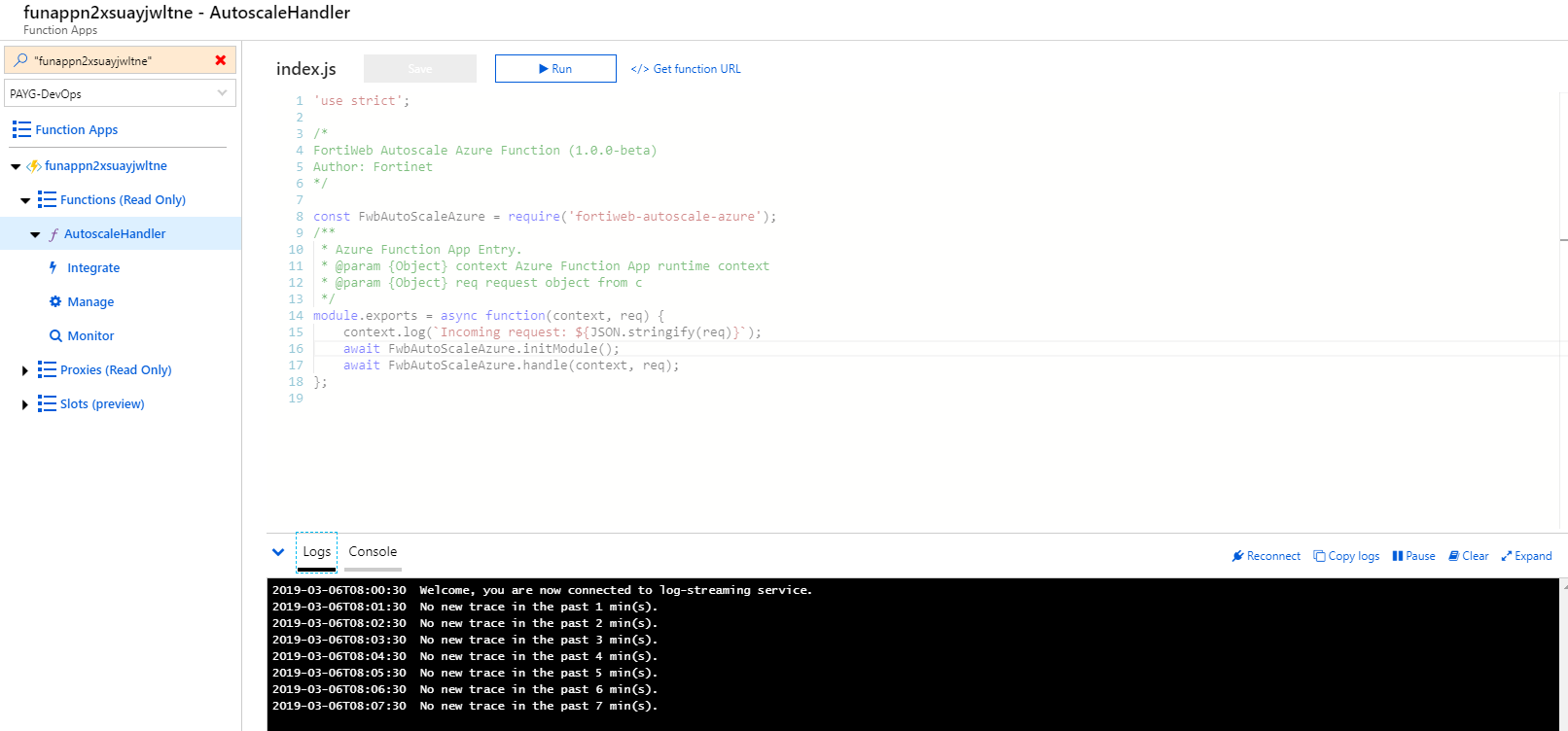Click the context.log Incoming request line
This screenshot has height=731, width=1568.
552,332
